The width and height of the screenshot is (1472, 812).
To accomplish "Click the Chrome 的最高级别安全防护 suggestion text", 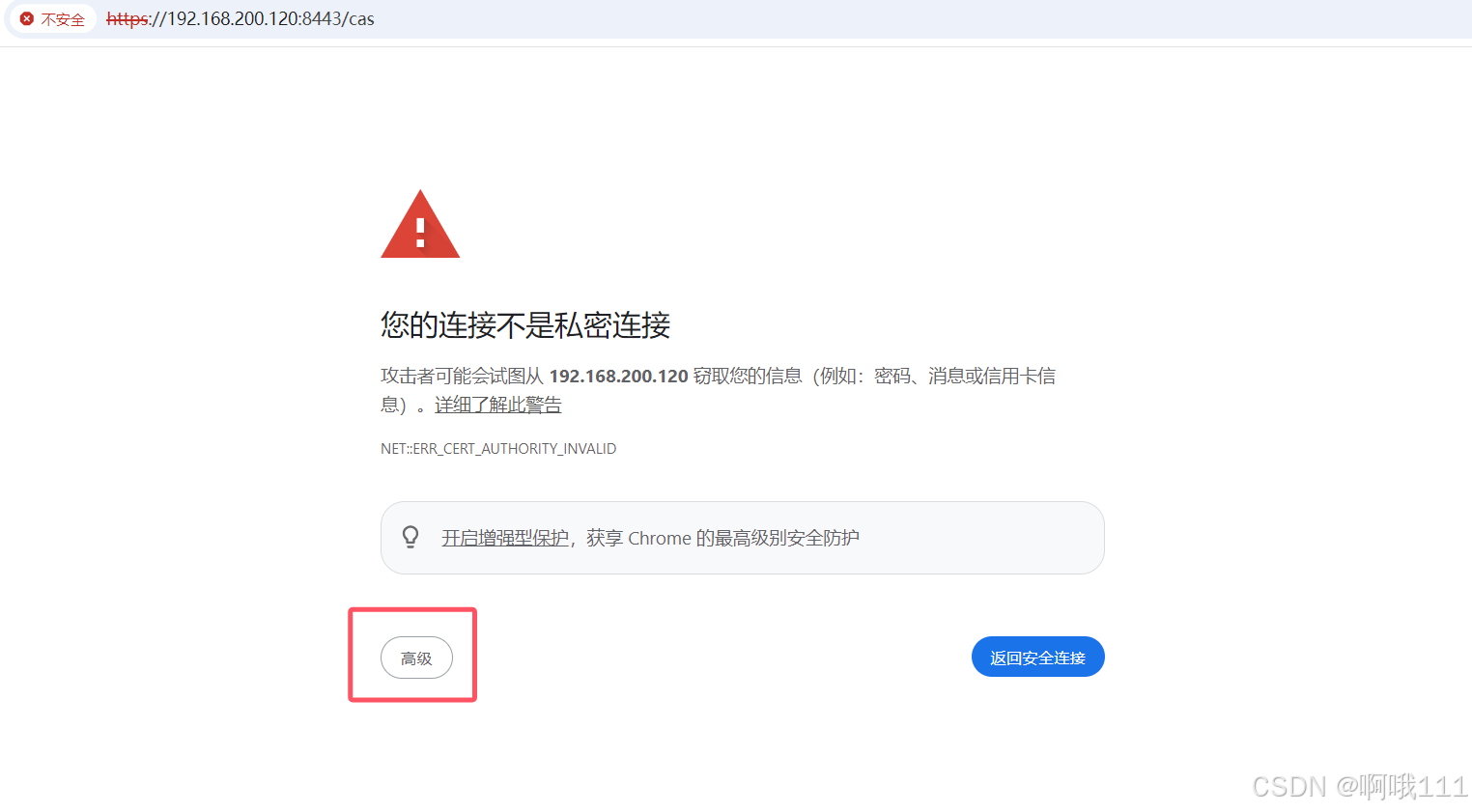I will point(743,538).
